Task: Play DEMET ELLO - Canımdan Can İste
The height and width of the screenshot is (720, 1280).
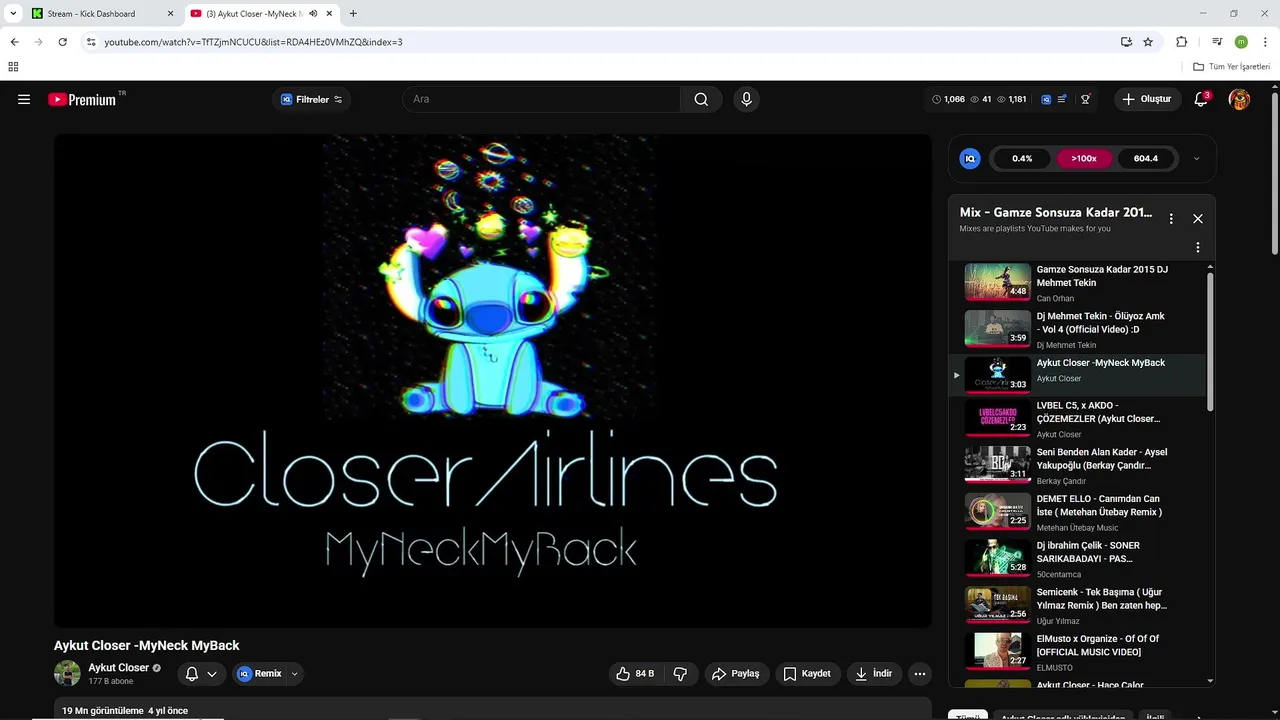Action: coord(1078,512)
